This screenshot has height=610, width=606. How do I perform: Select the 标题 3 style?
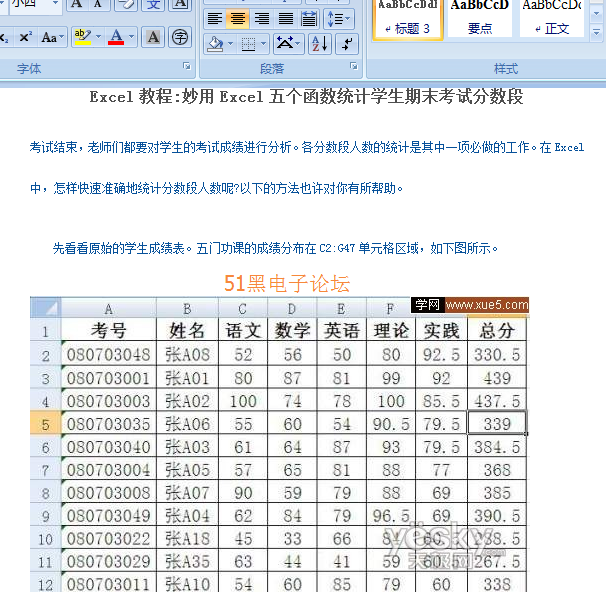coord(408,19)
